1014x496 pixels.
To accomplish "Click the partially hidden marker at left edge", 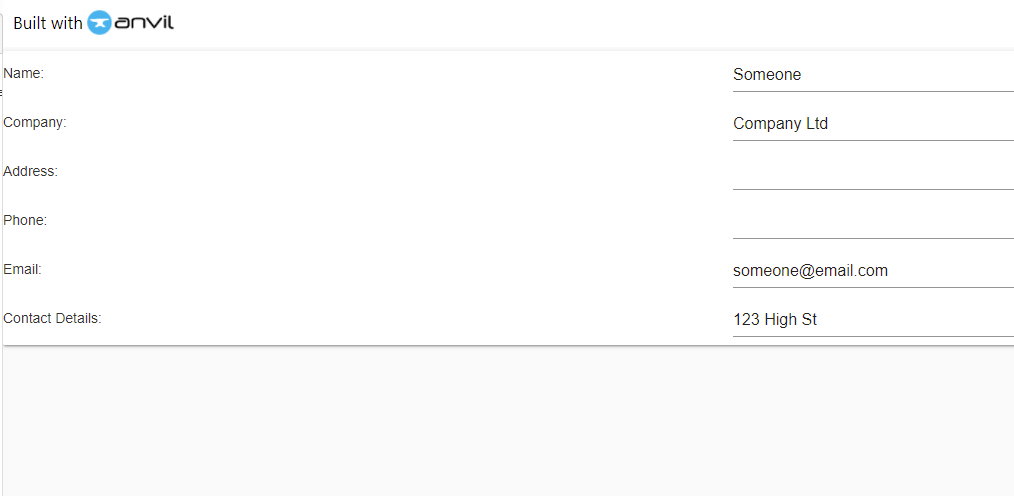I will click(1, 92).
